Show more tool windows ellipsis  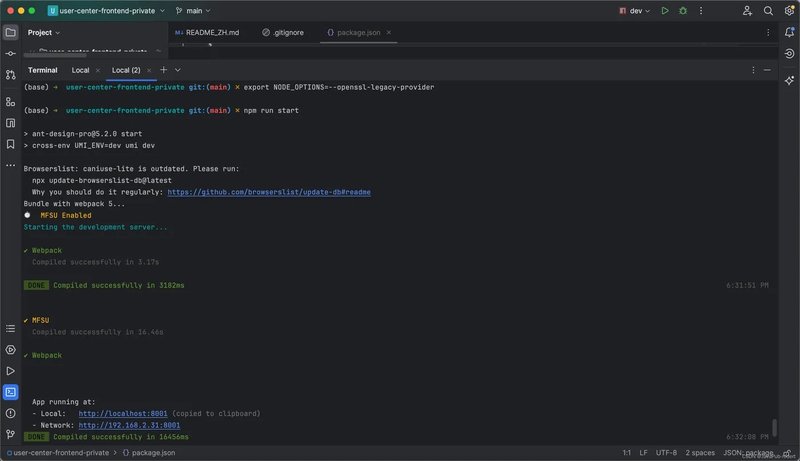[10, 165]
